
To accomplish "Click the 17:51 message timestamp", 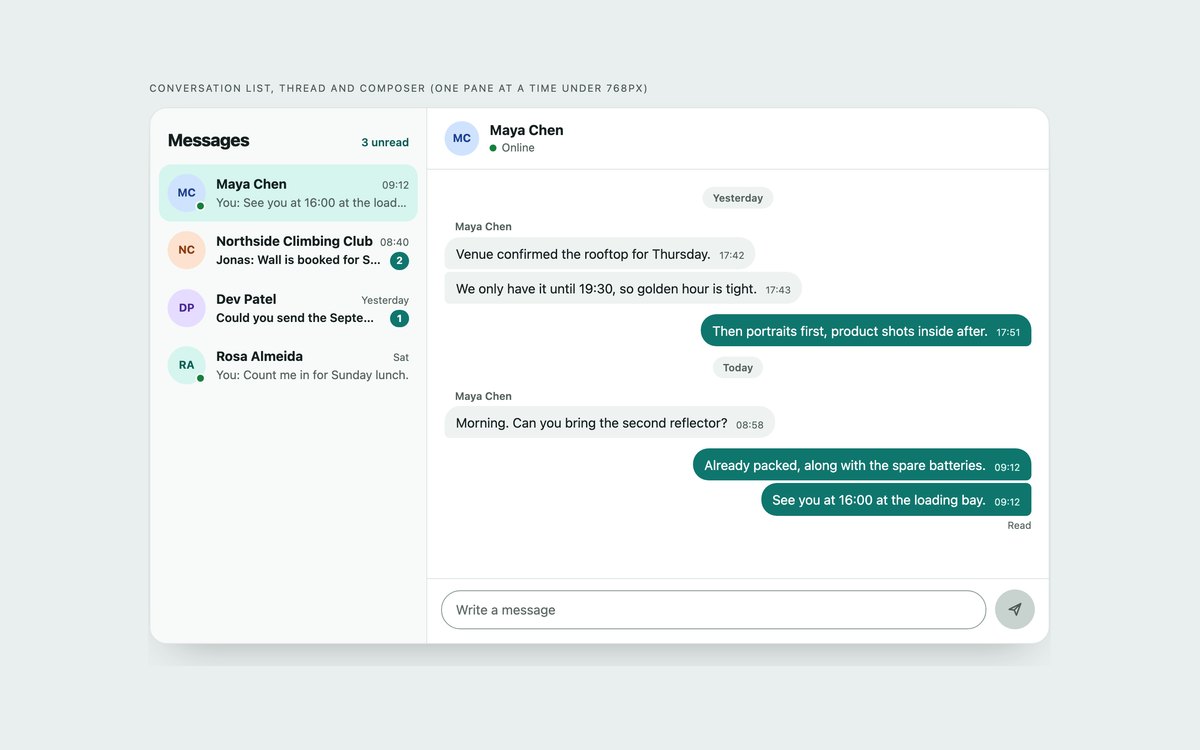I will point(1008,332).
